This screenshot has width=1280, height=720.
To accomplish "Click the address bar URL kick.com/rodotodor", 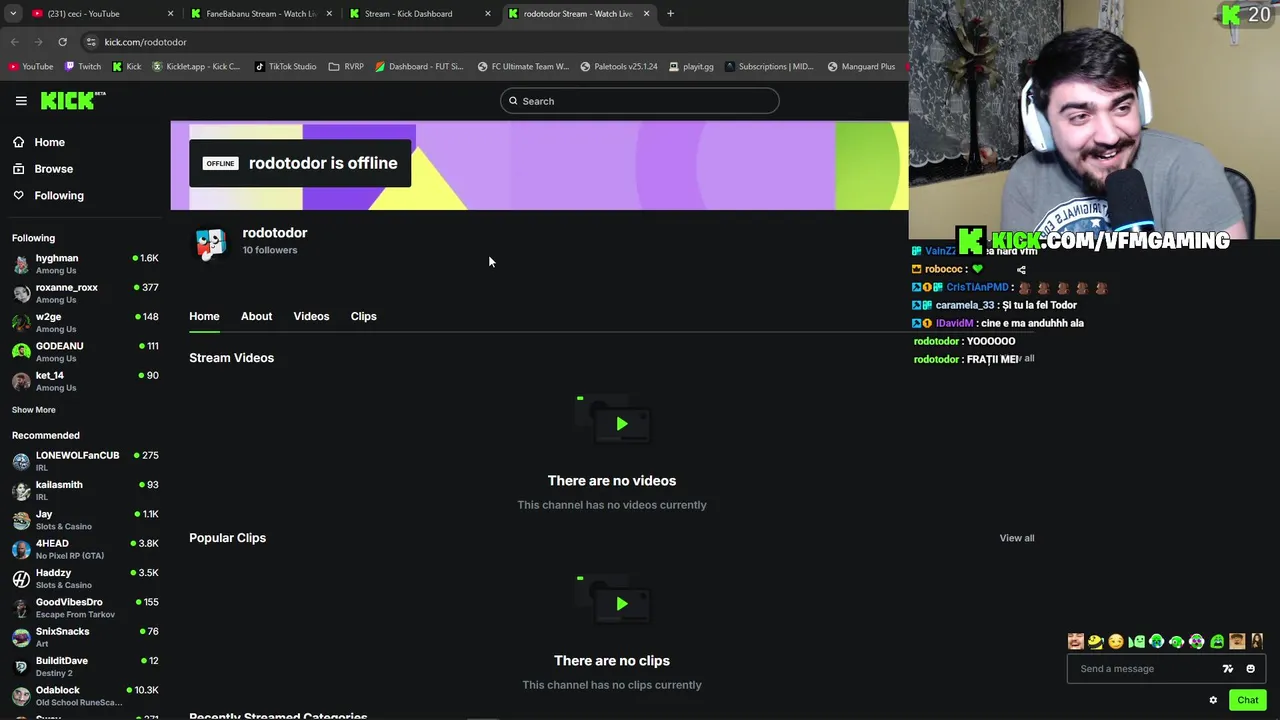I will pos(145,42).
